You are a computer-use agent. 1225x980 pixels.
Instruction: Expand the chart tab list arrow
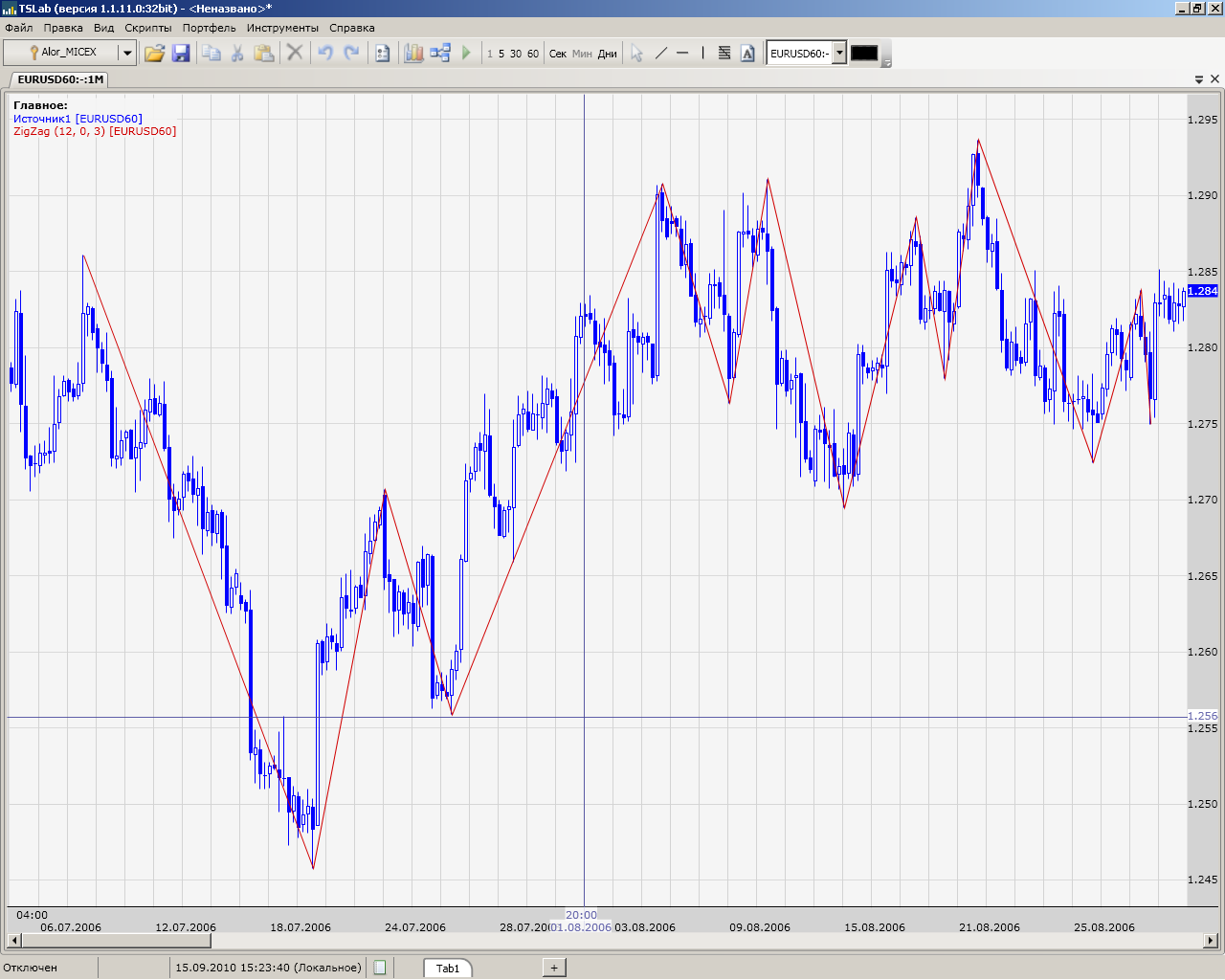(1199, 79)
